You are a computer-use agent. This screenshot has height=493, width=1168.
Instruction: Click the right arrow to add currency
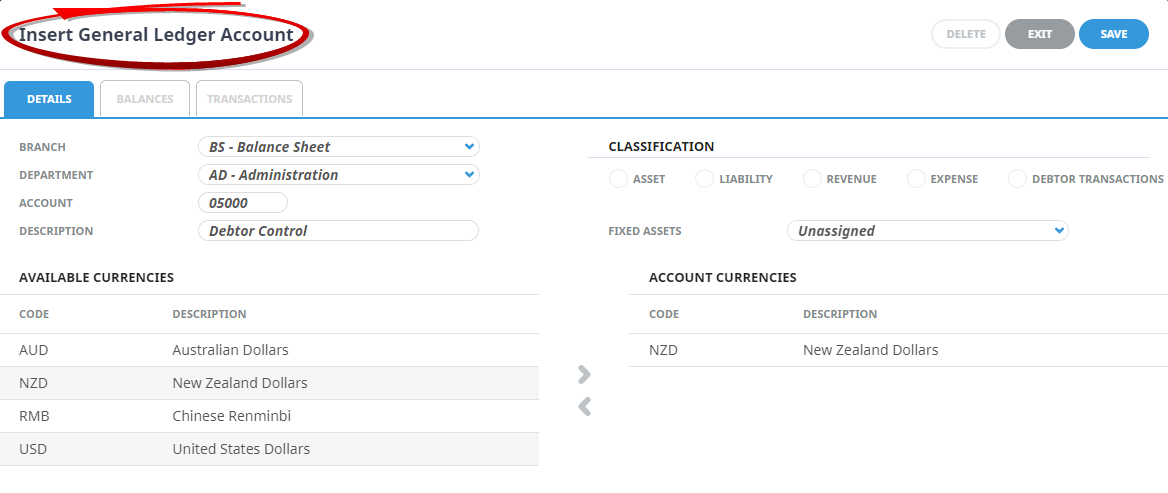pyautogui.click(x=584, y=374)
